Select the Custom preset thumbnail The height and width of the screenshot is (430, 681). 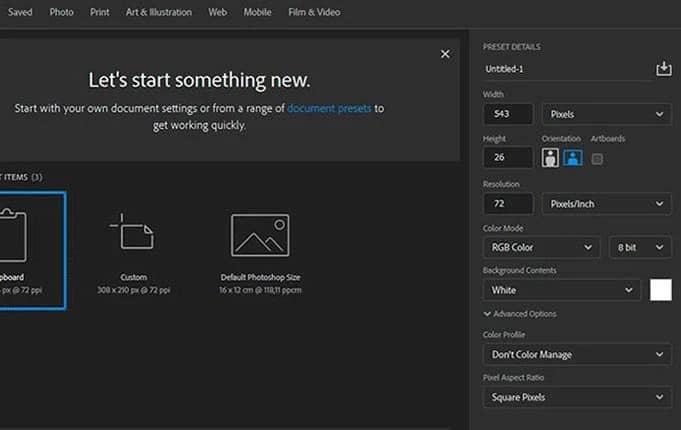point(134,253)
